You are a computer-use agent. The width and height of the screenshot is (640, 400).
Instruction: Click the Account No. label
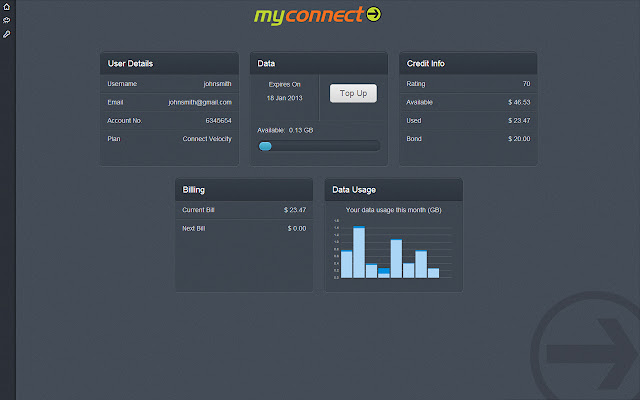coord(124,120)
